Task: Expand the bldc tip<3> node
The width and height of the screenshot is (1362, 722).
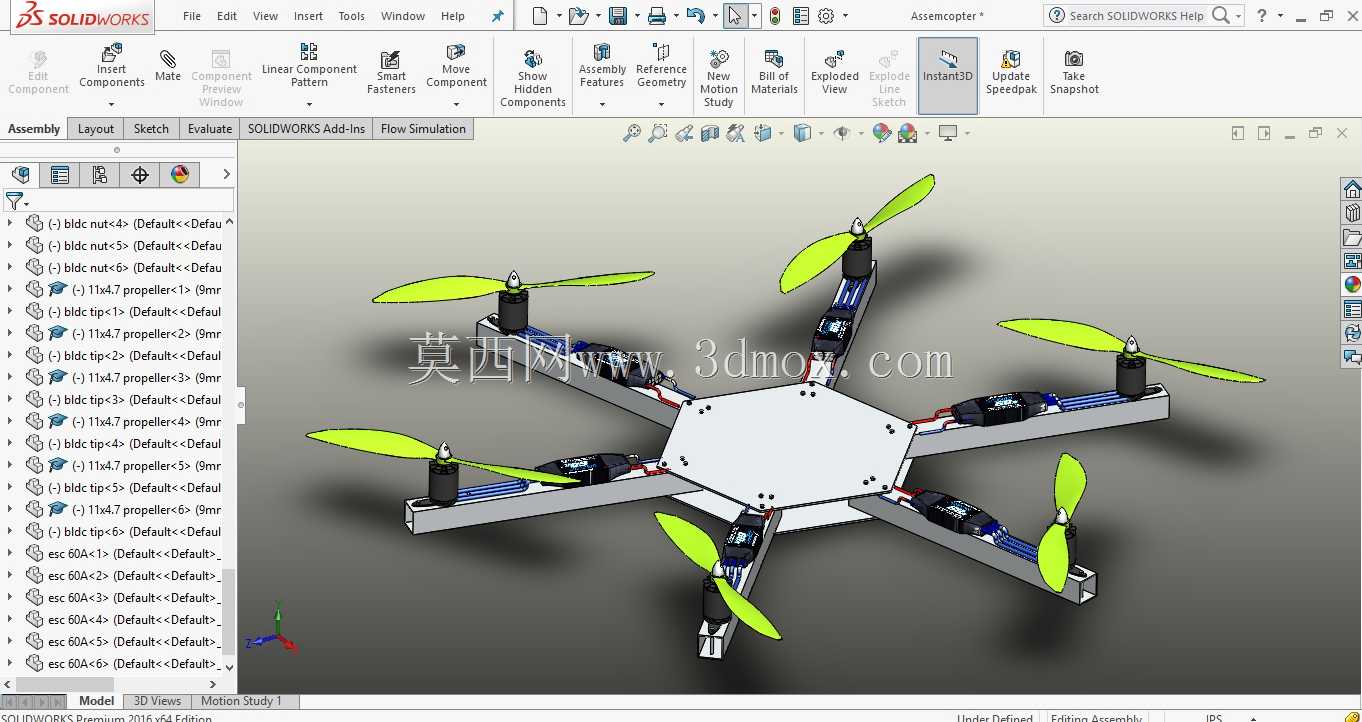Action: point(10,399)
